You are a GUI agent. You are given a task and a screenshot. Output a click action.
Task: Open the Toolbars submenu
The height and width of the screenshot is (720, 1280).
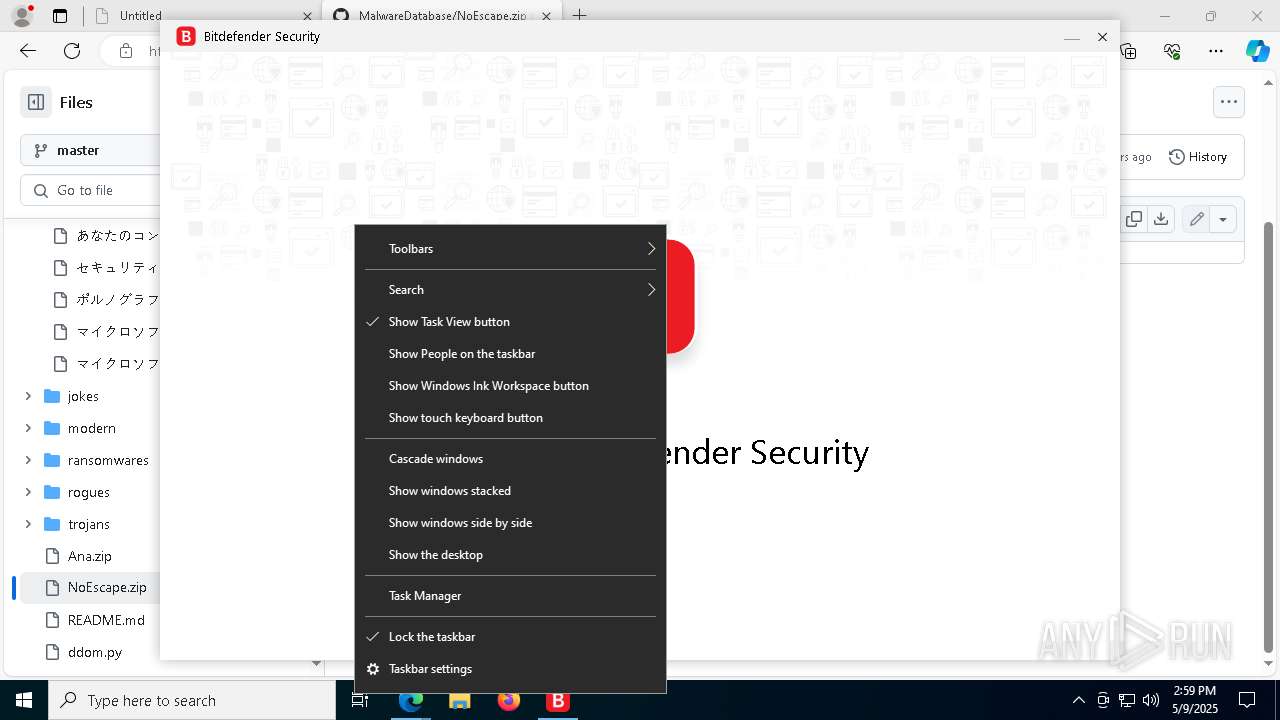(510, 249)
